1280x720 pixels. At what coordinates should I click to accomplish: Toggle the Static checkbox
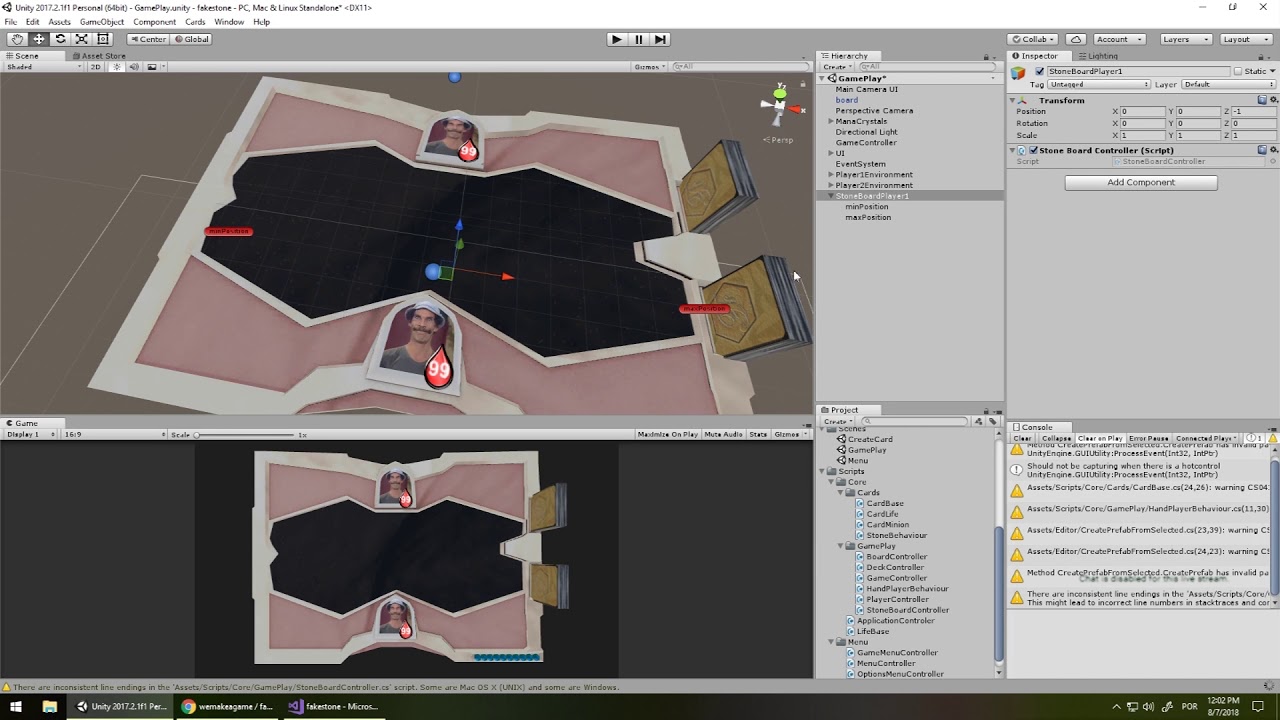pos(1238,72)
